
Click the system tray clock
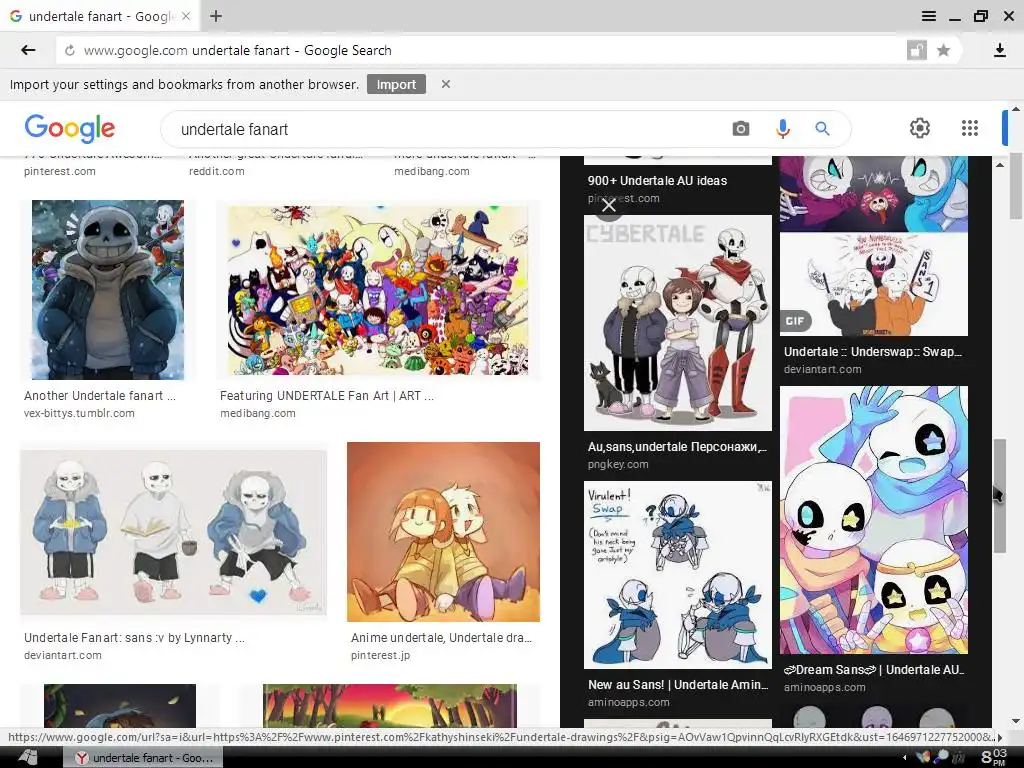point(994,758)
